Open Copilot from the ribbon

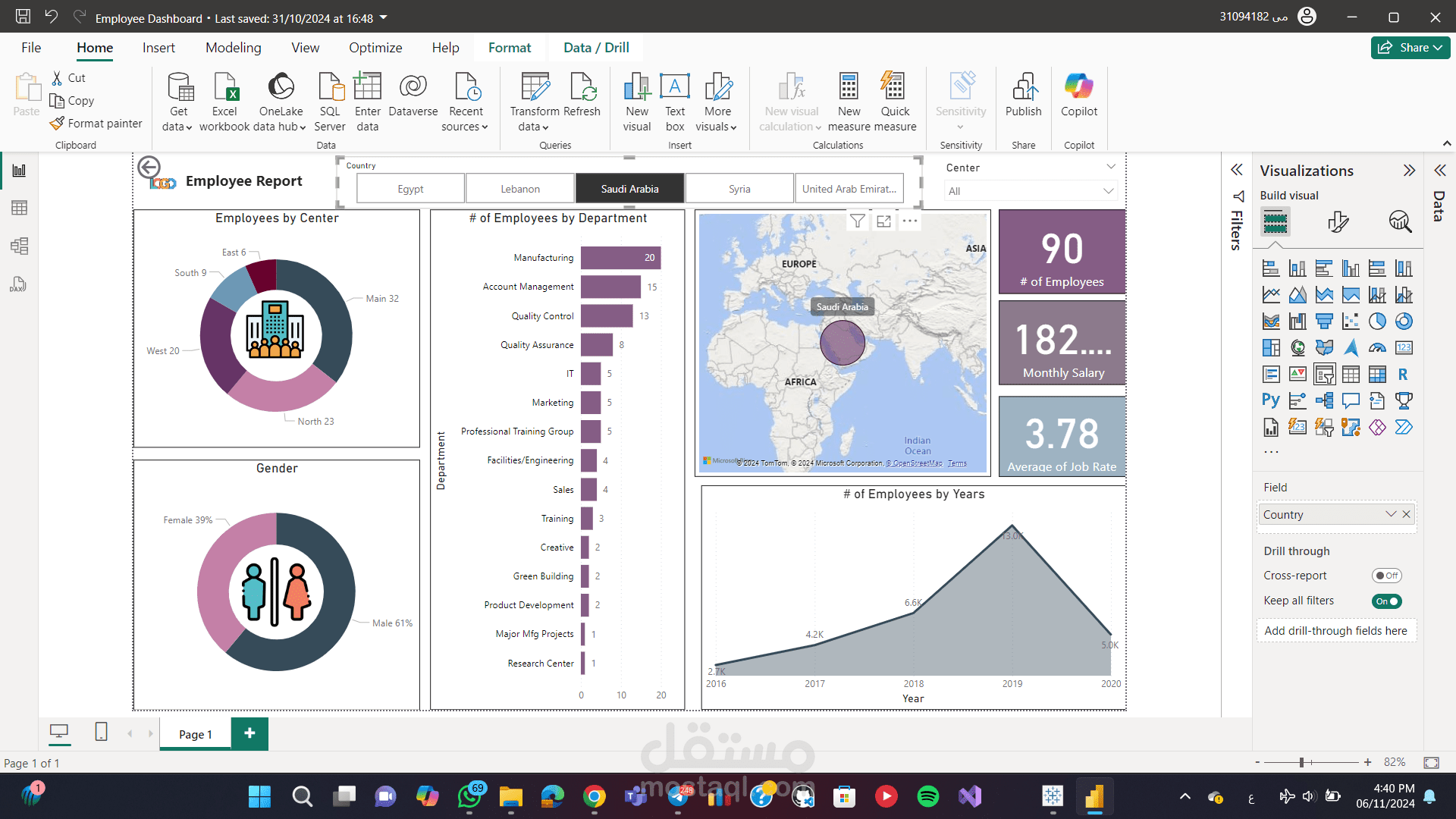point(1078,87)
